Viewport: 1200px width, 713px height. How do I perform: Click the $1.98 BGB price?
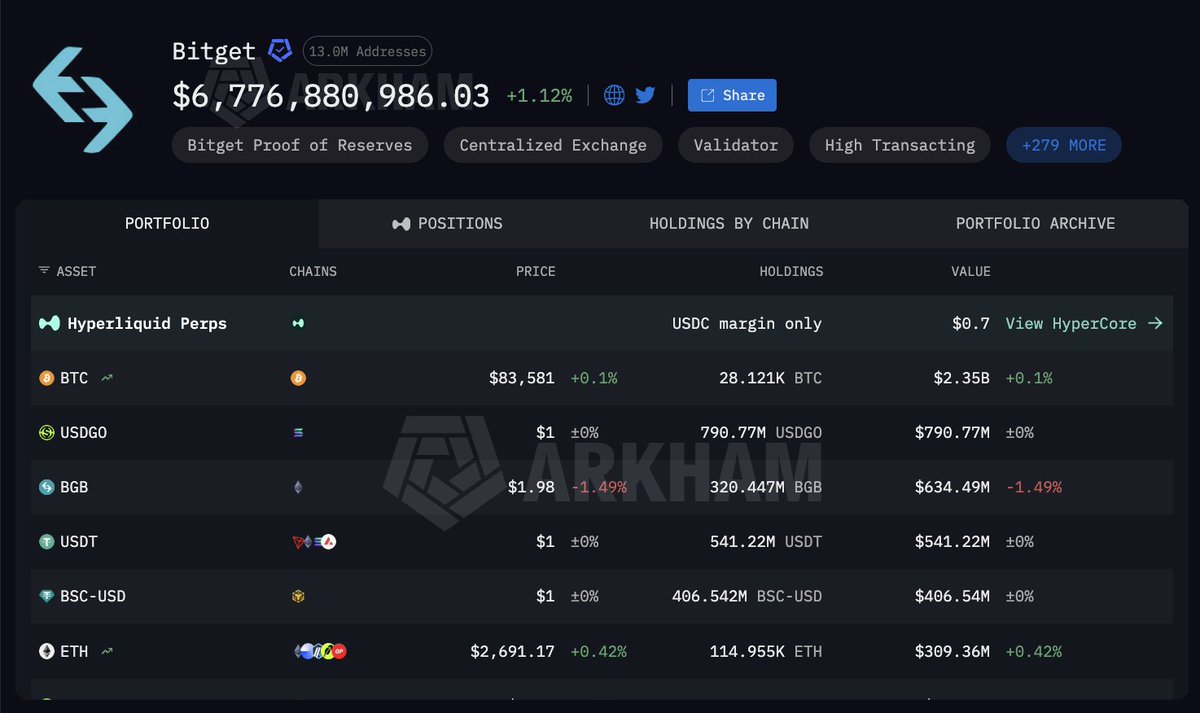(531, 487)
